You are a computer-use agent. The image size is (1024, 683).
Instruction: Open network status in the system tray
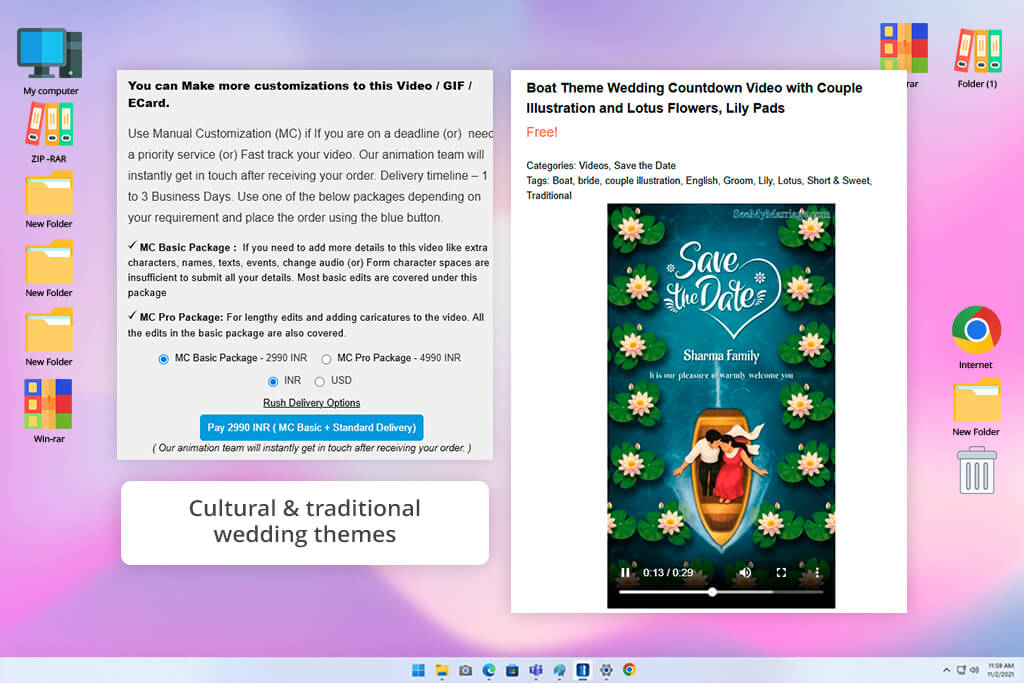tap(961, 670)
